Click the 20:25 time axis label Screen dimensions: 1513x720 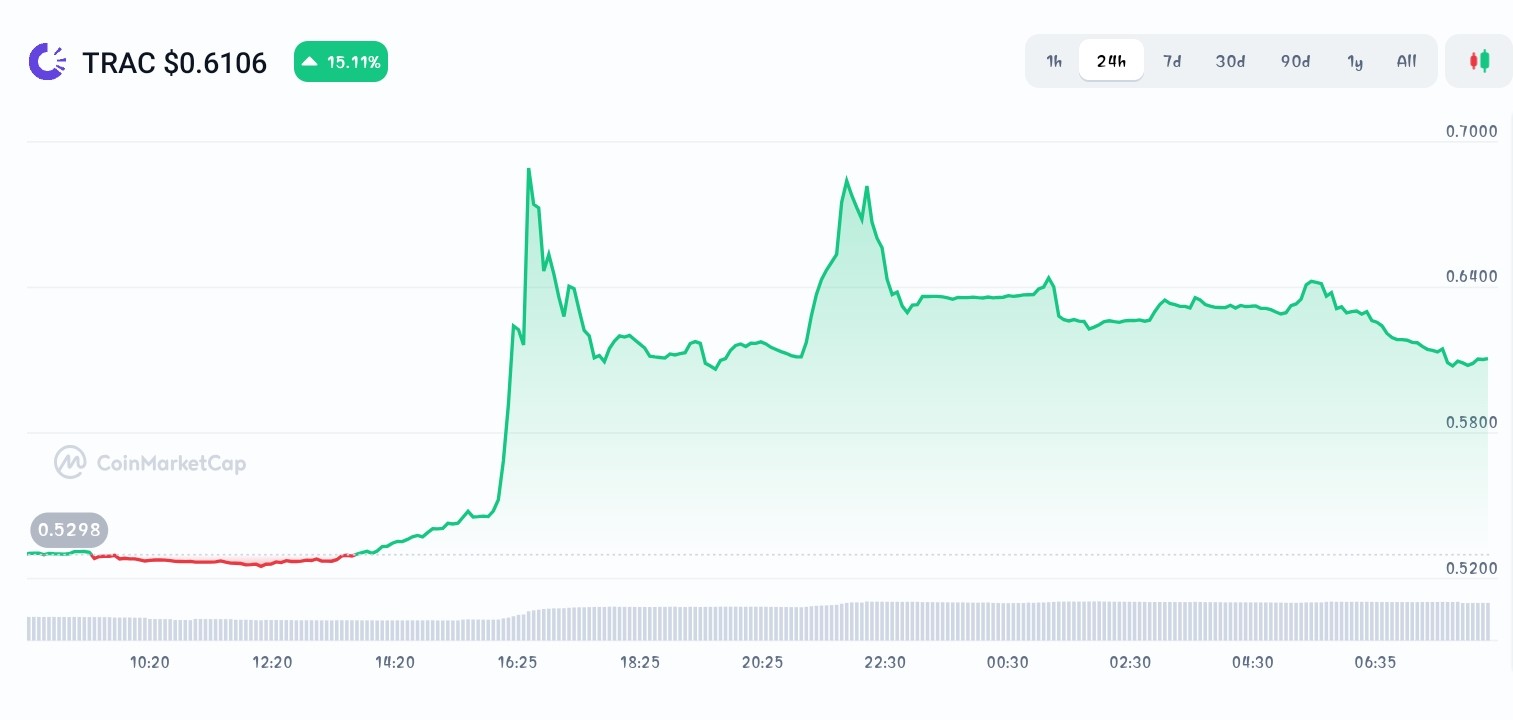pyautogui.click(x=762, y=662)
